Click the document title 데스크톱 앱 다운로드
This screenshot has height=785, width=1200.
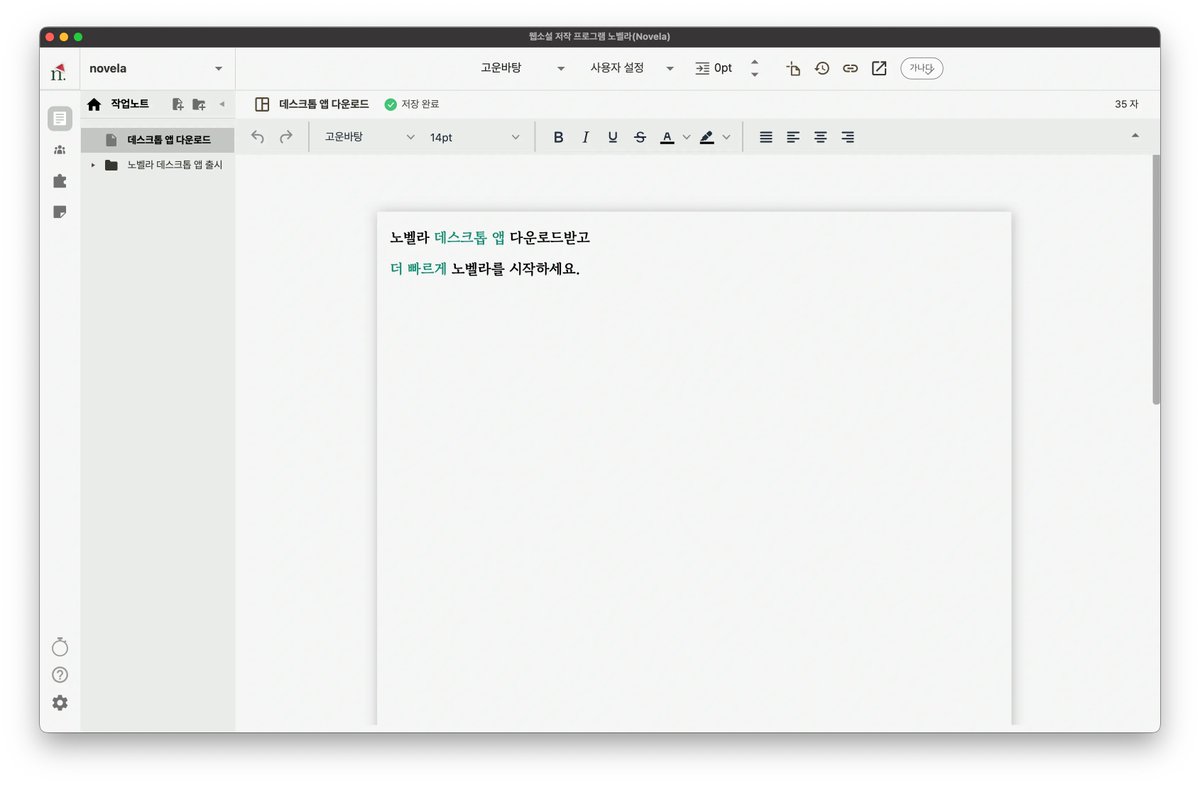(x=324, y=104)
